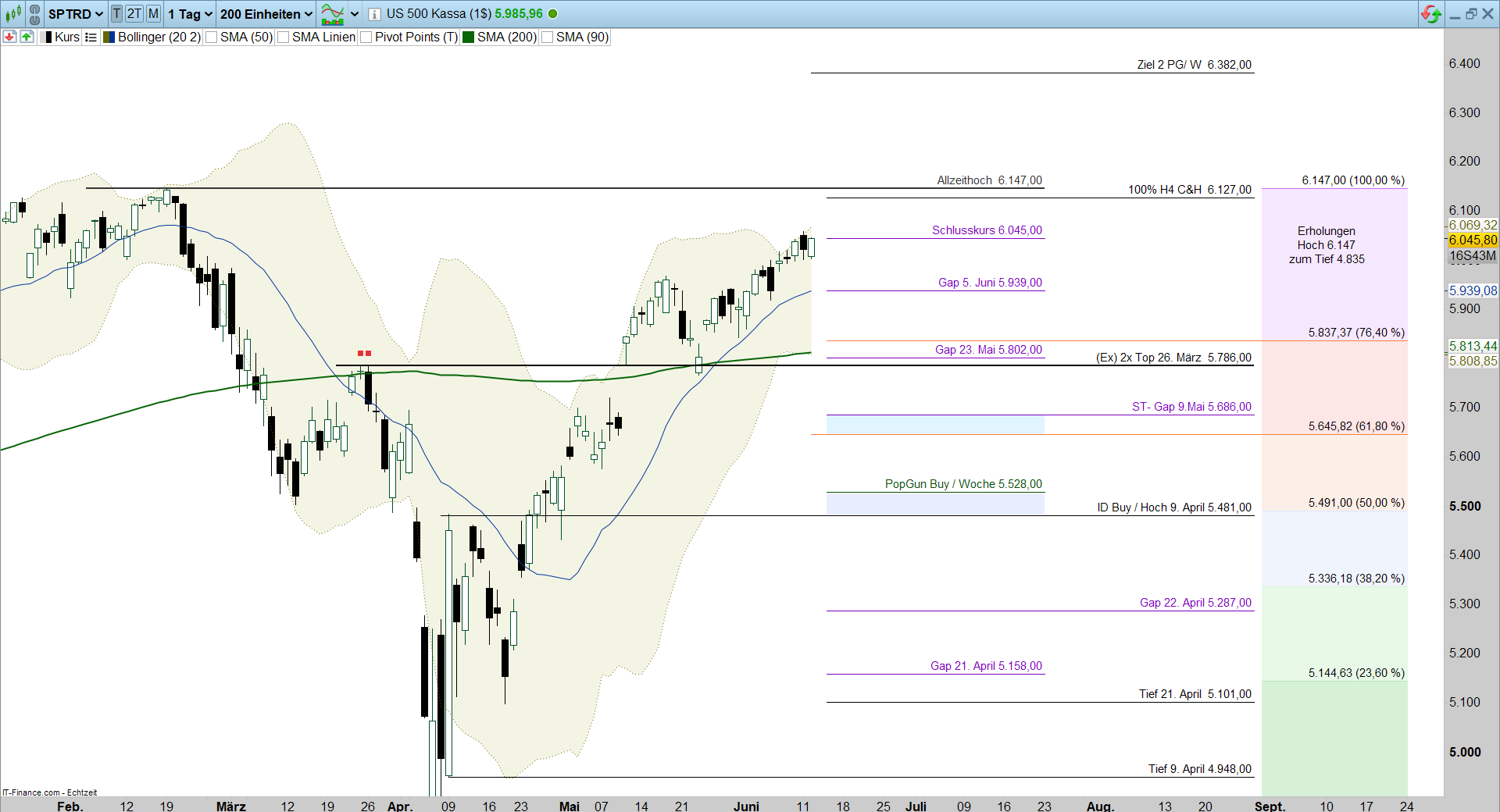Click the Kurs price label
This screenshot has height=812, width=1500.
click(67, 37)
